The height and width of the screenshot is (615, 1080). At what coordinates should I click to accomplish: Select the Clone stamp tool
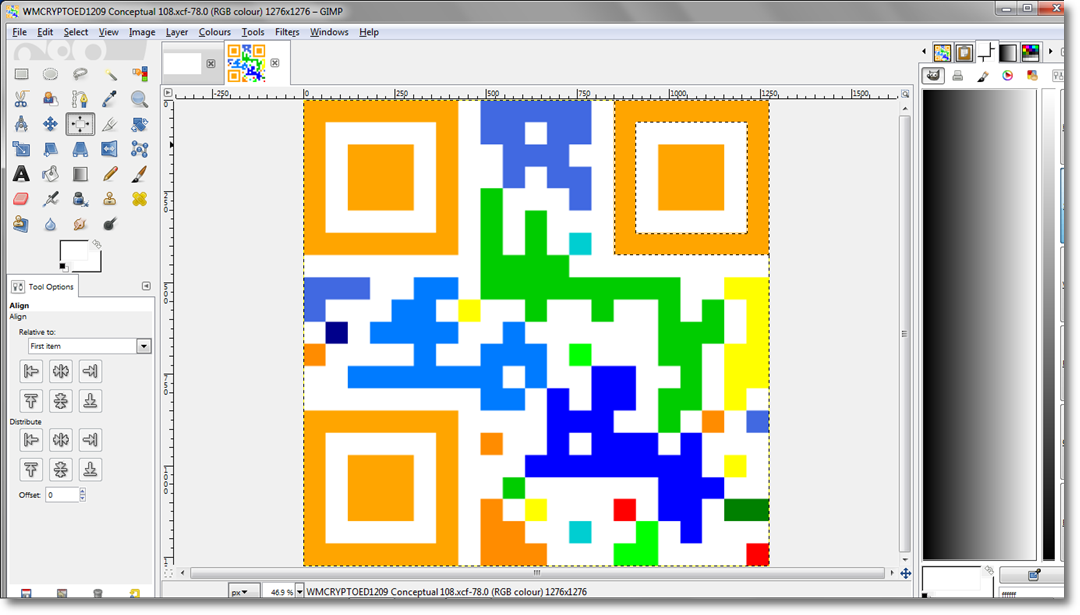(110, 199)
